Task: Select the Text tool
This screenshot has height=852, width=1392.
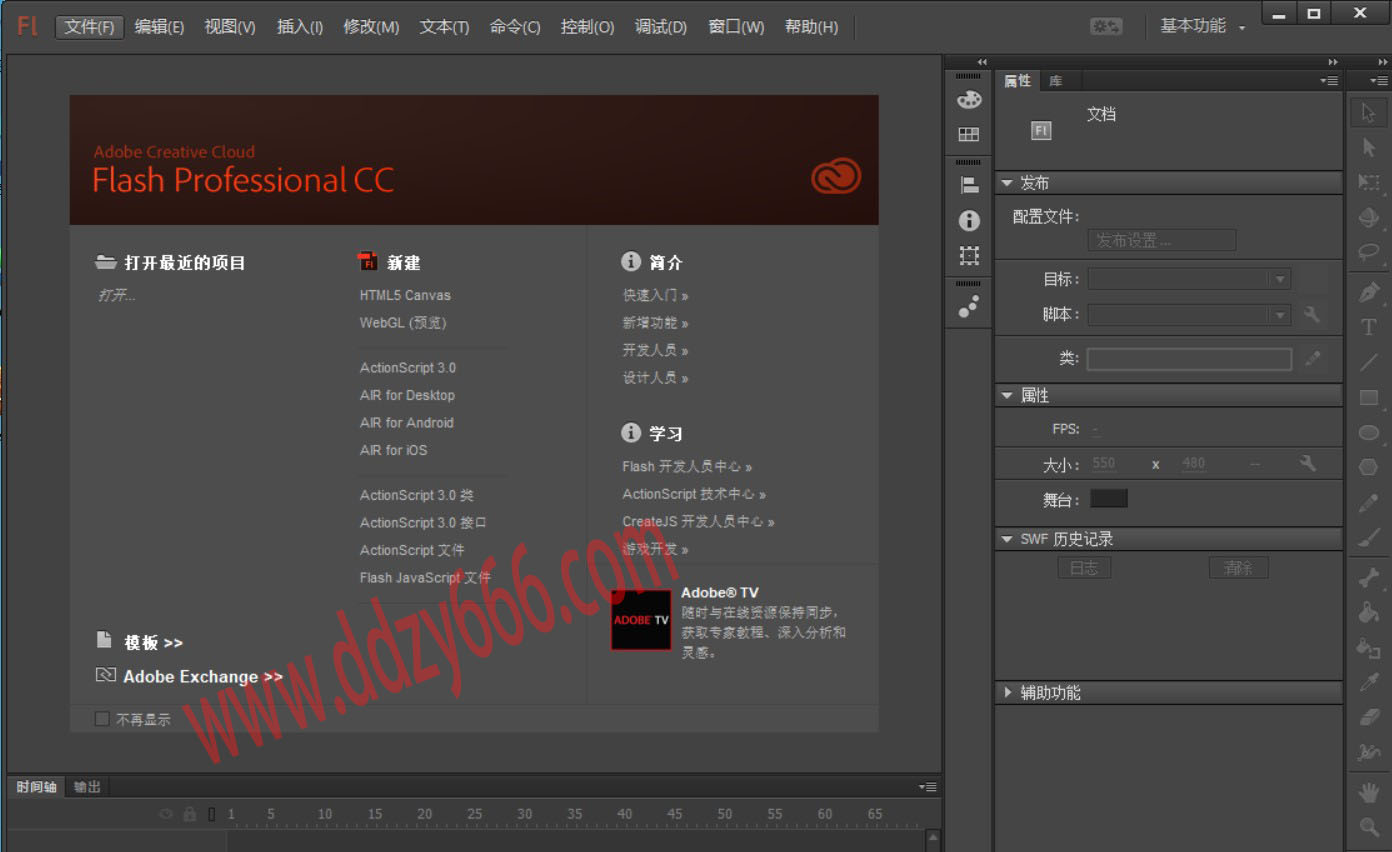Action: 1368,327
